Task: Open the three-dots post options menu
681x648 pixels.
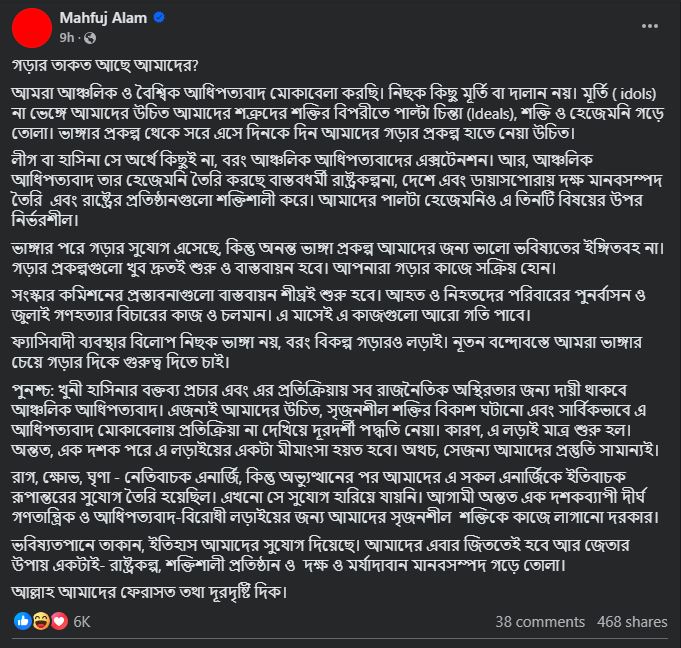Action: [x=650, y=26]
